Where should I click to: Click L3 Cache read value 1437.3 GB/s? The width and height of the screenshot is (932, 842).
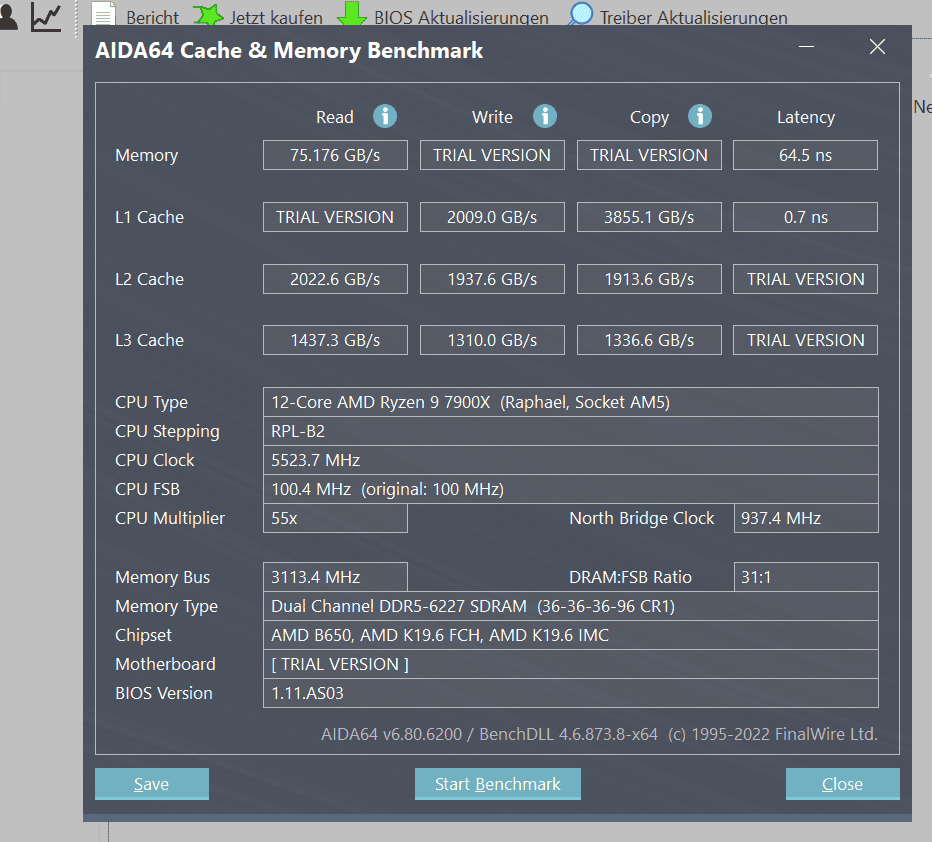[x=335, y=340]
